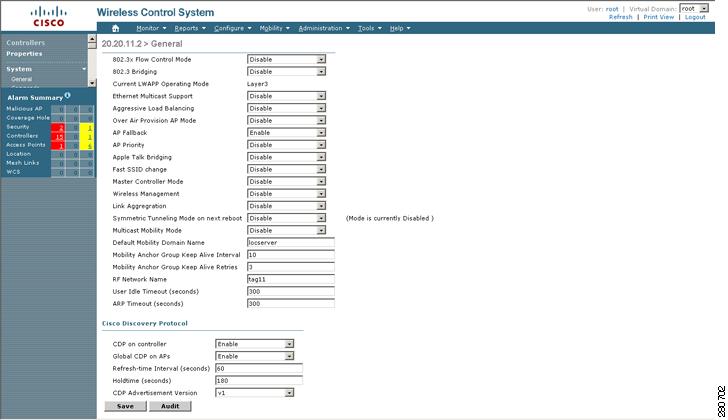The width and height of the screenshot is (728, 420).
Task: Click the yellow Access Points alarm count
Action: click(87, 146)
